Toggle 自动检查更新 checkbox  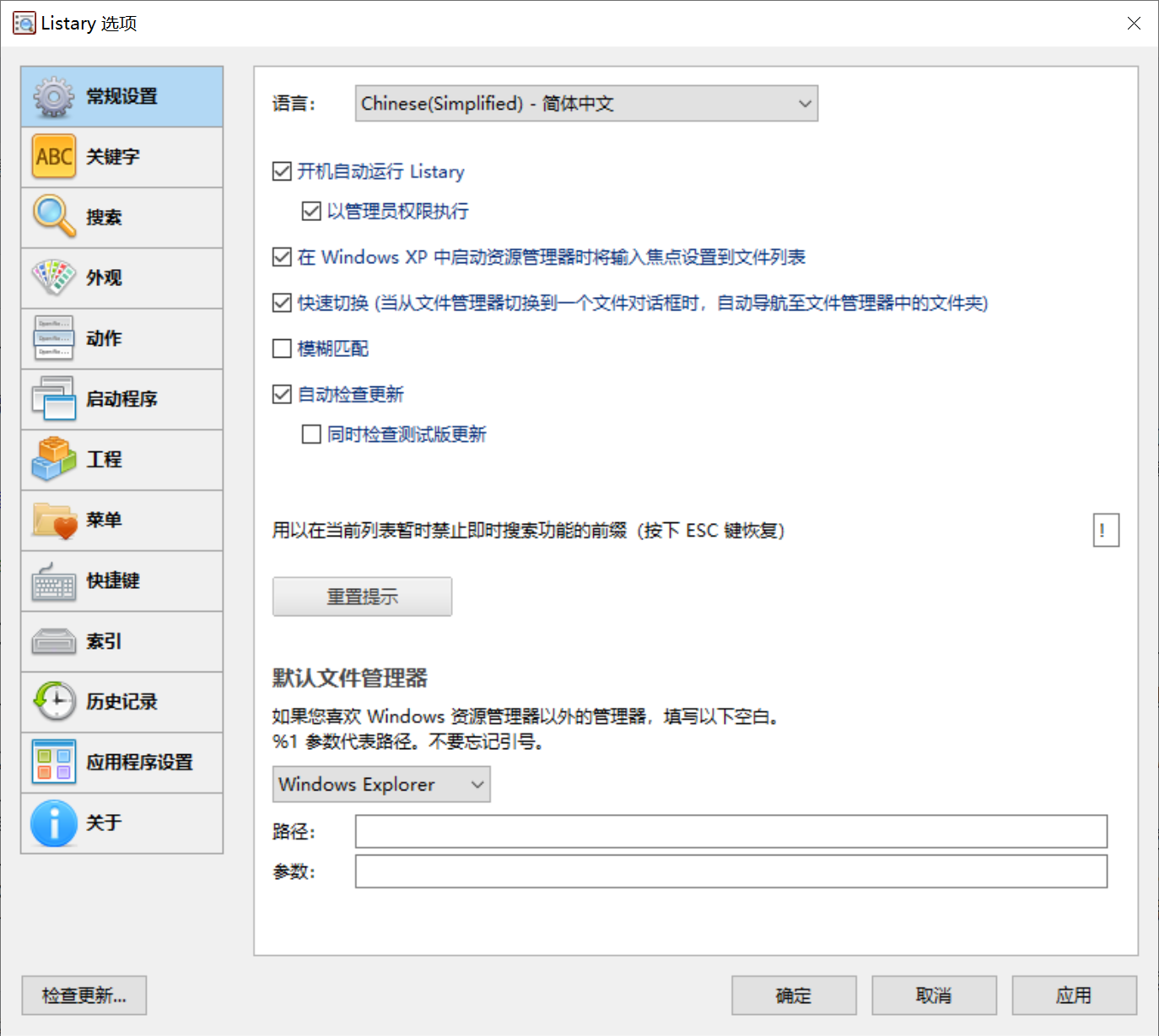(x=282, y=394)
